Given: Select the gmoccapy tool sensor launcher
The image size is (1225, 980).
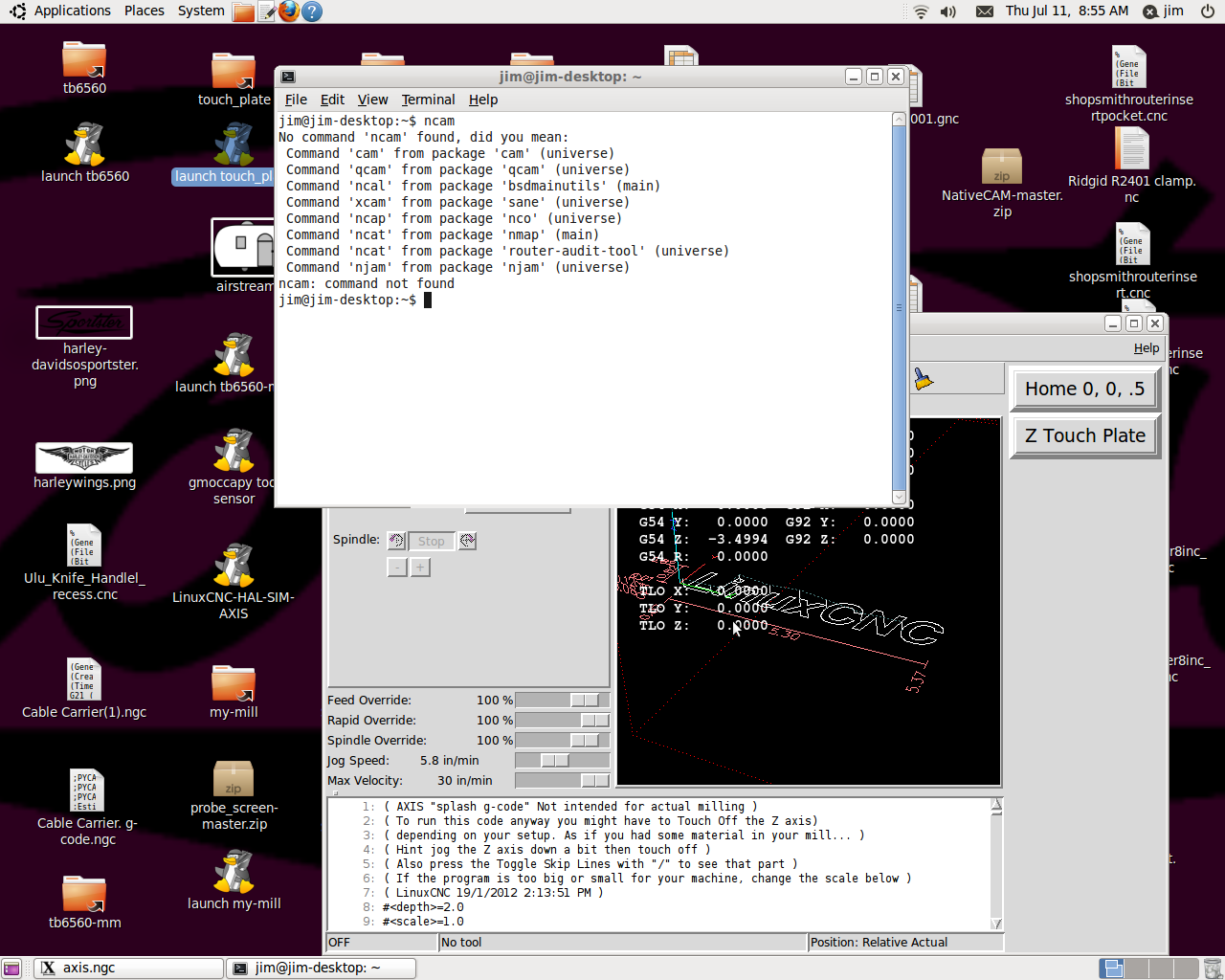Looking at the screenshot, I should (x=234, y=451).
